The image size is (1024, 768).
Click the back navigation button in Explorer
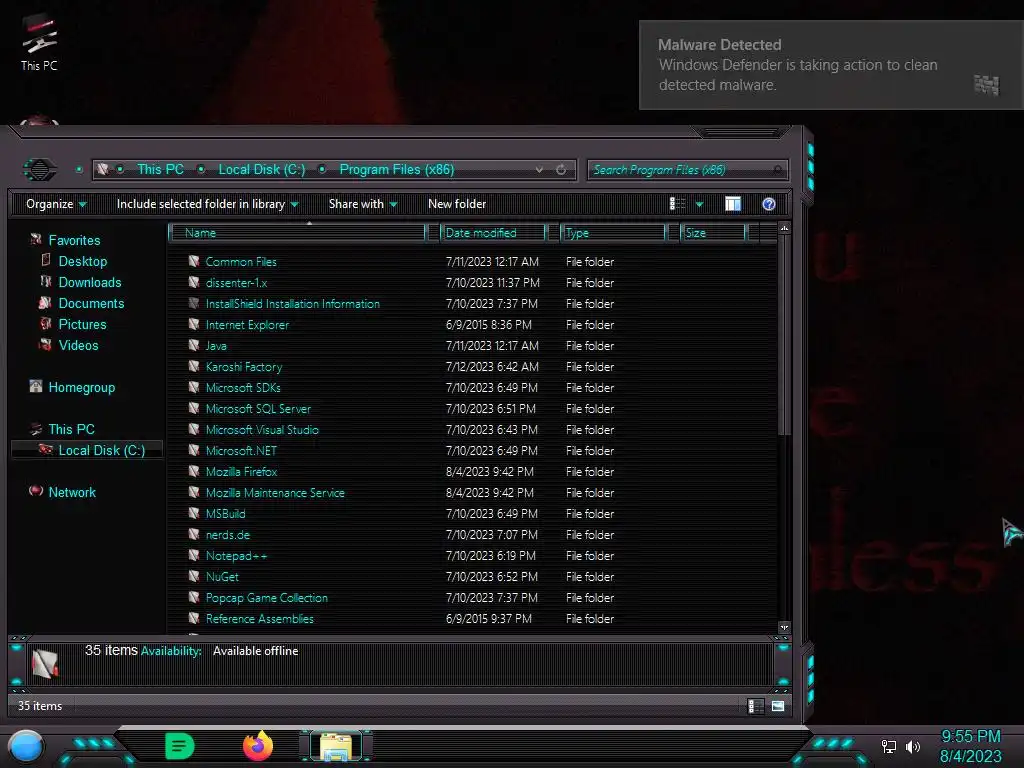tap(39, 170)
